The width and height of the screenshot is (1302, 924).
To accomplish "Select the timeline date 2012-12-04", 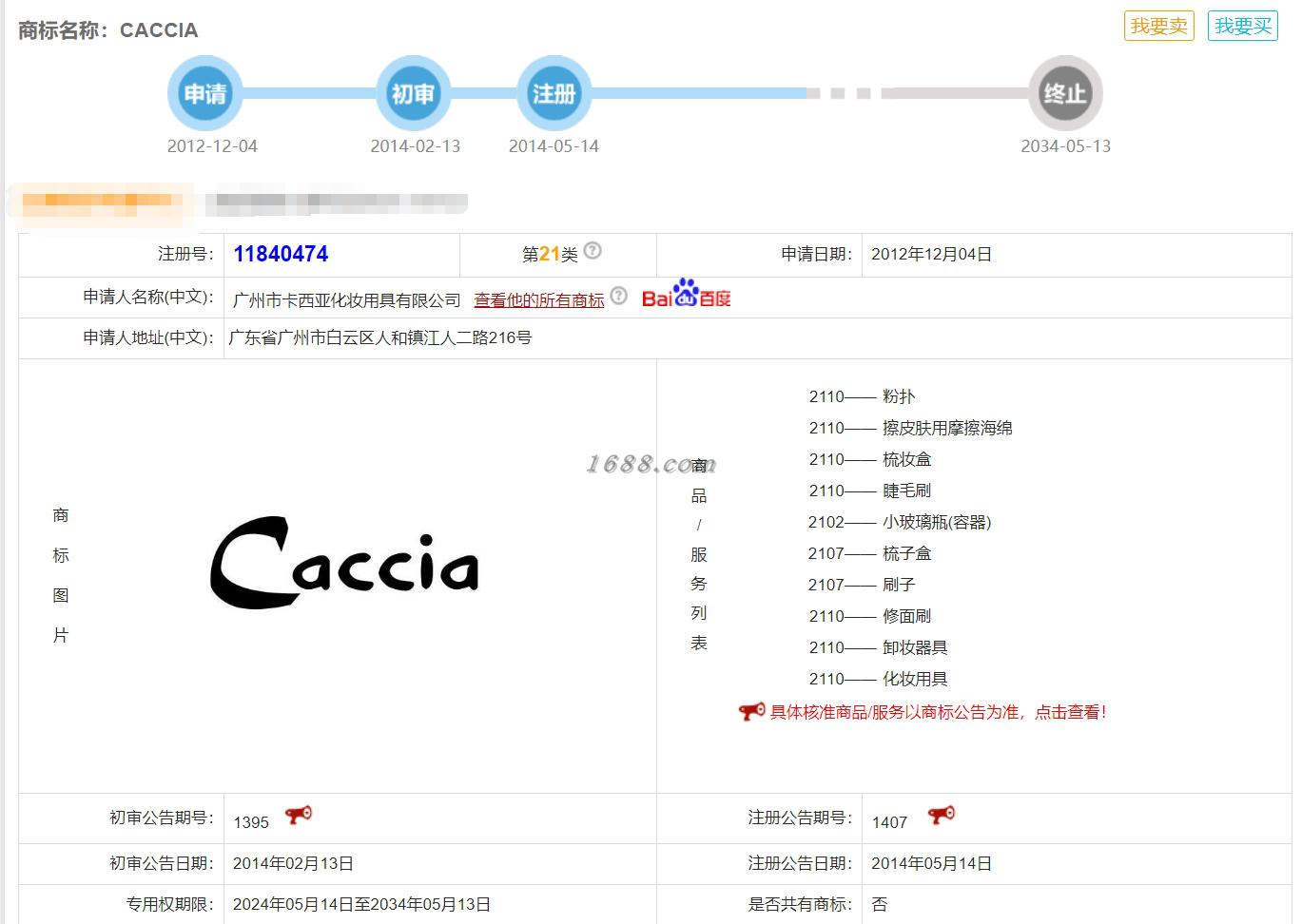I will [212, 146].
